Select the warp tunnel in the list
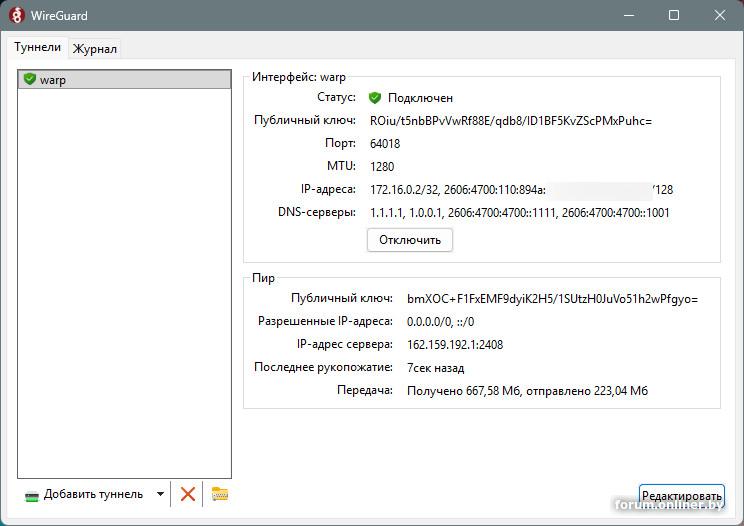Viewport: 744px width, 526px height. point(124,79)
